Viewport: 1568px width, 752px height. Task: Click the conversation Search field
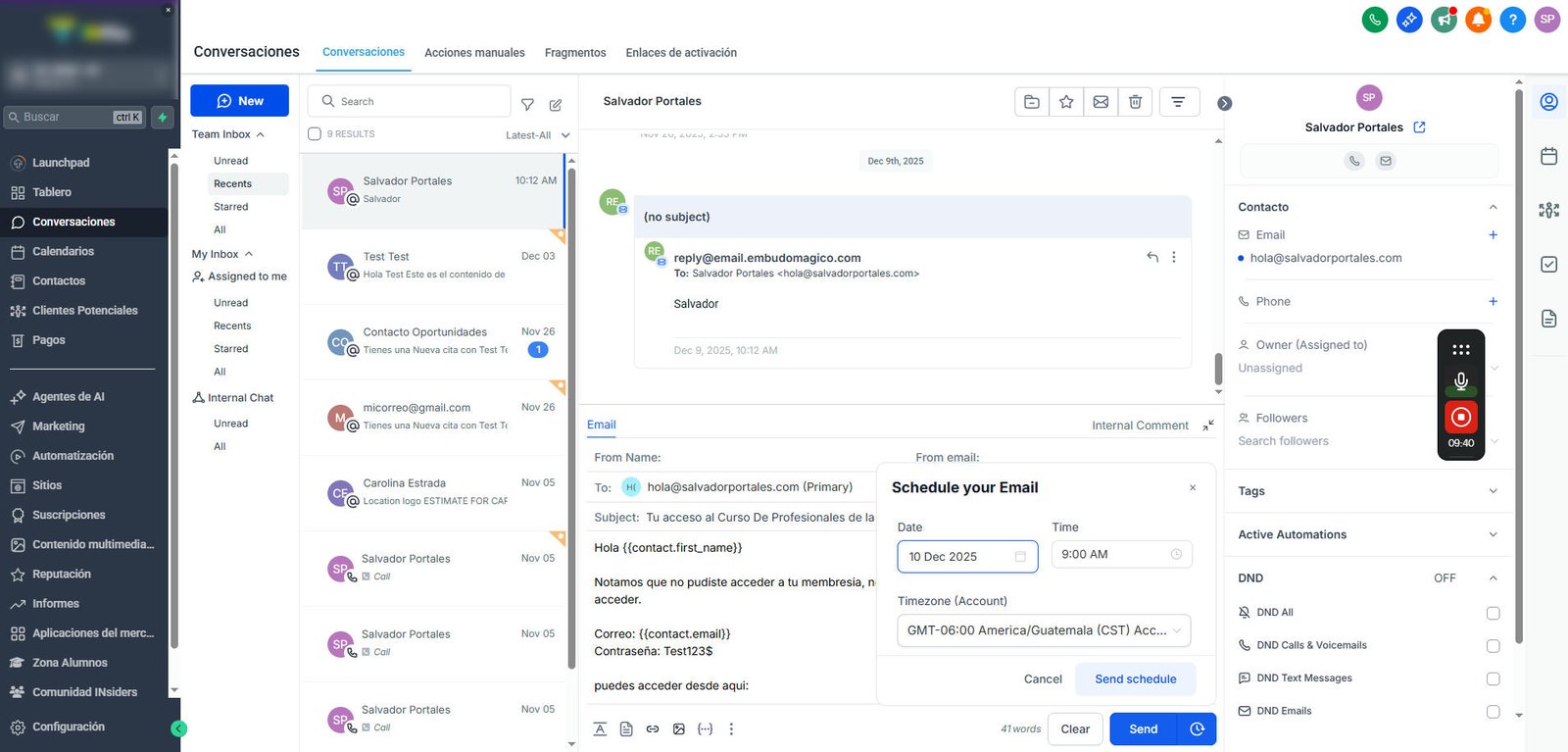tap(410, 101)
